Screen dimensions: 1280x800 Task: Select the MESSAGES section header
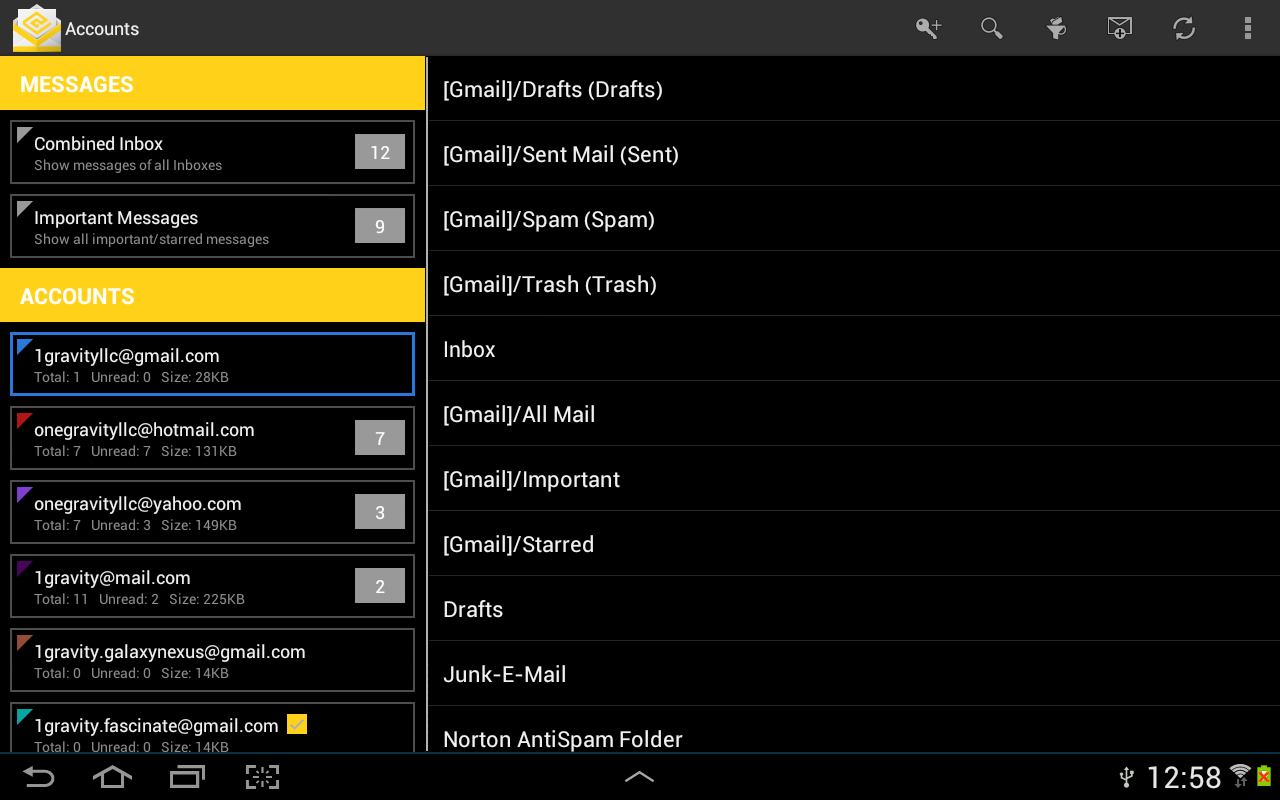tap(76, 84)
